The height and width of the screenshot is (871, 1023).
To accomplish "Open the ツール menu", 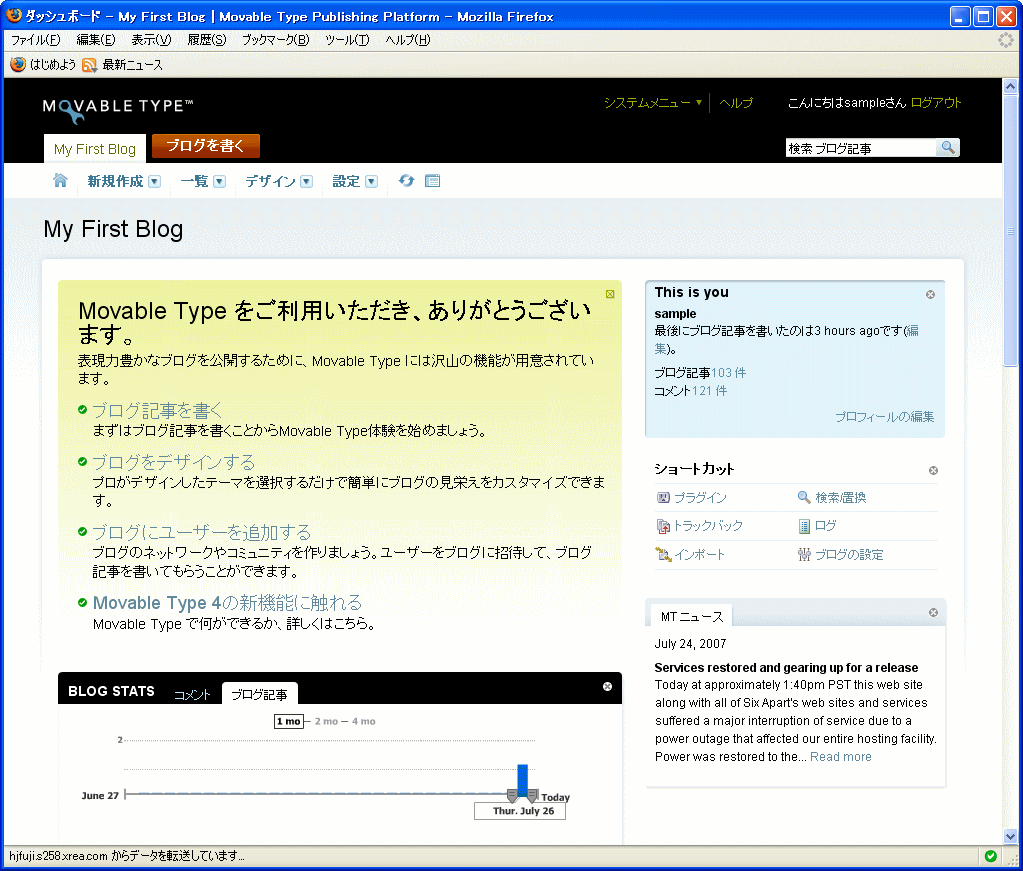I will coord(346,40).
